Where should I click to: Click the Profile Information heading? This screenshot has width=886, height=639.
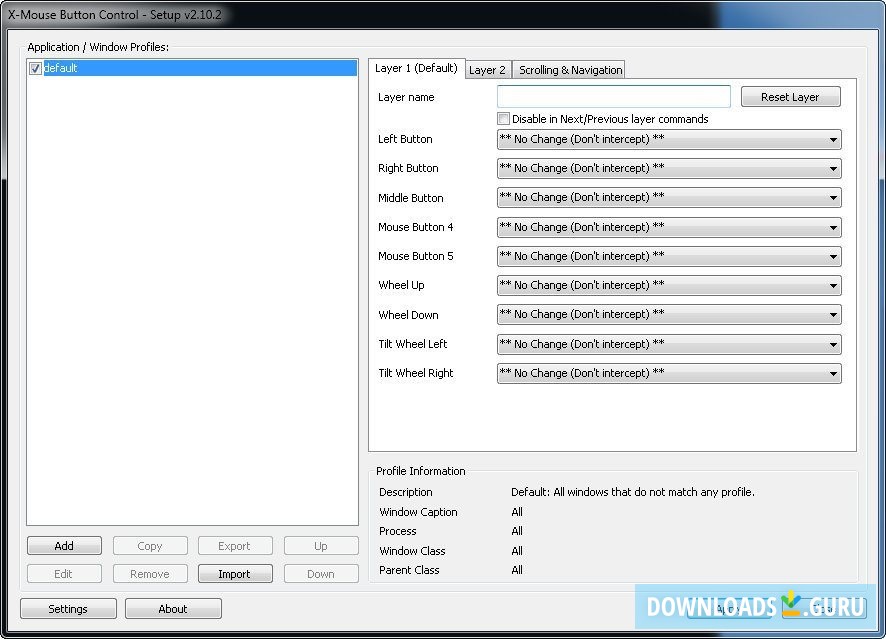pos(421,471)
